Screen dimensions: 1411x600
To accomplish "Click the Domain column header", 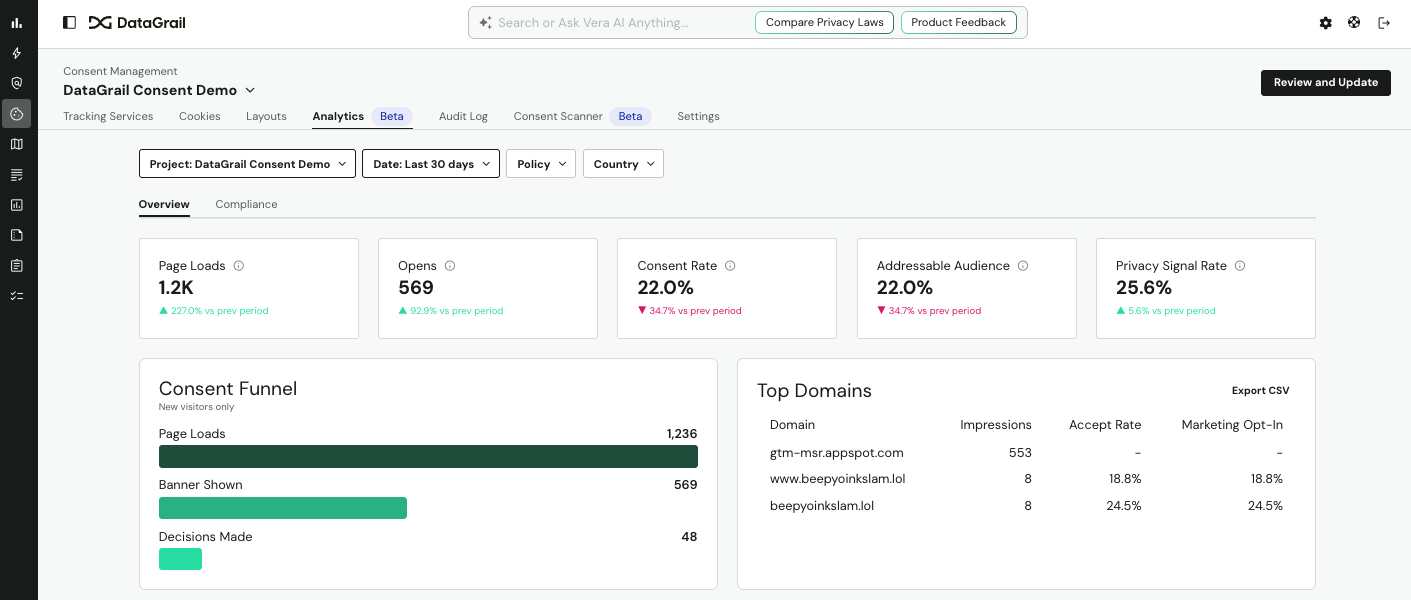I will pyautogui.click(x=792, y=425).
